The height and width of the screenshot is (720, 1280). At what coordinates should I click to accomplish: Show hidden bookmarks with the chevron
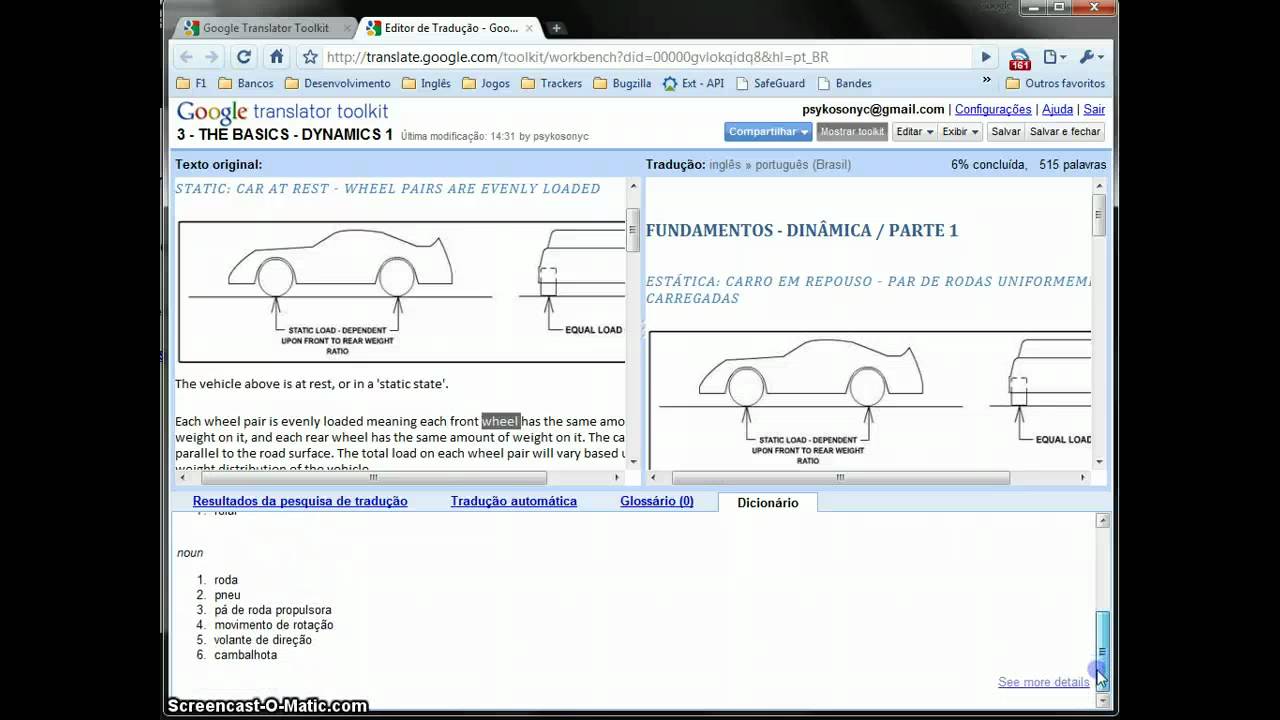click(x=986, y=80)
